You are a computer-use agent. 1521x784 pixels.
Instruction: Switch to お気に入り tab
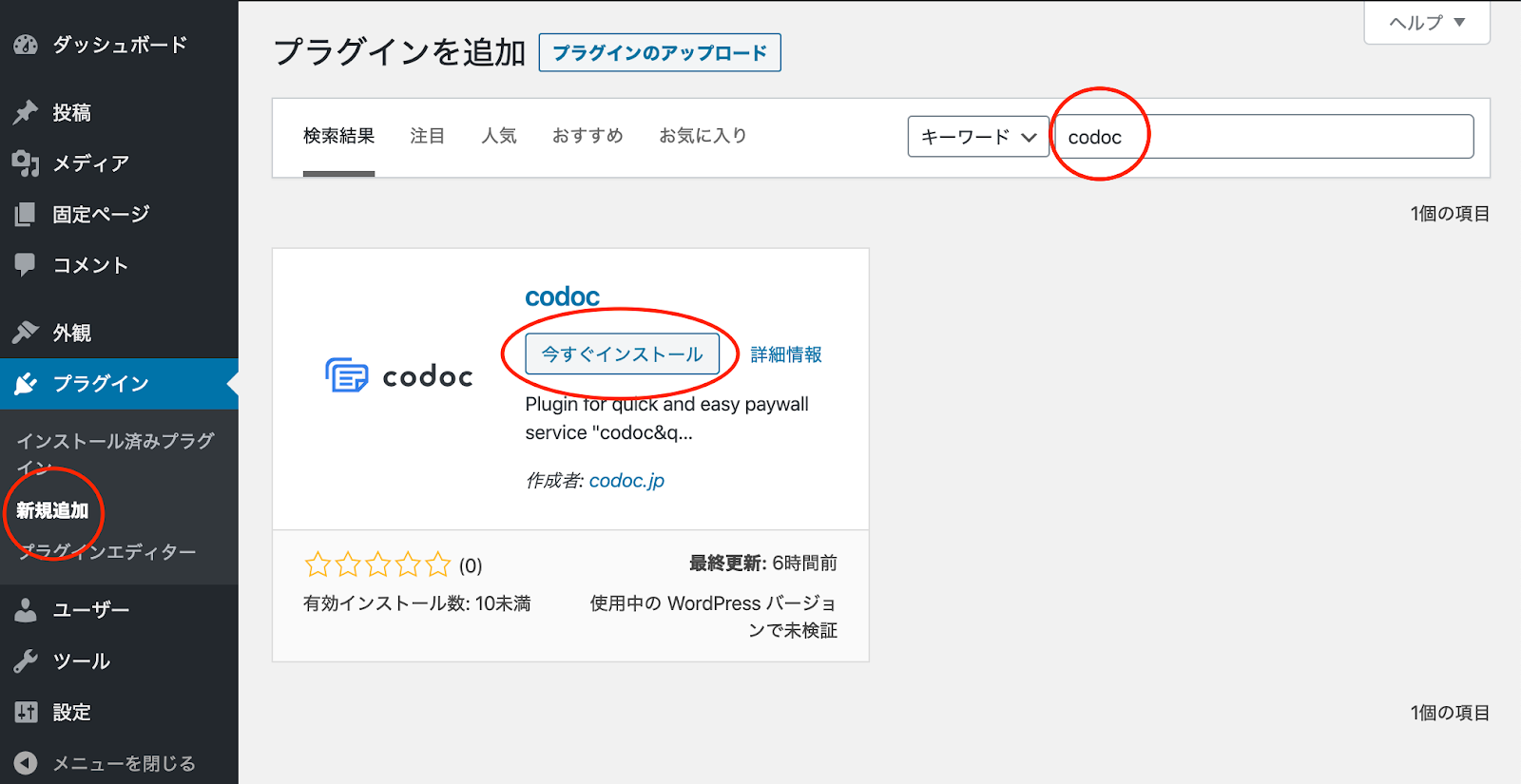(x=703, y=136)
